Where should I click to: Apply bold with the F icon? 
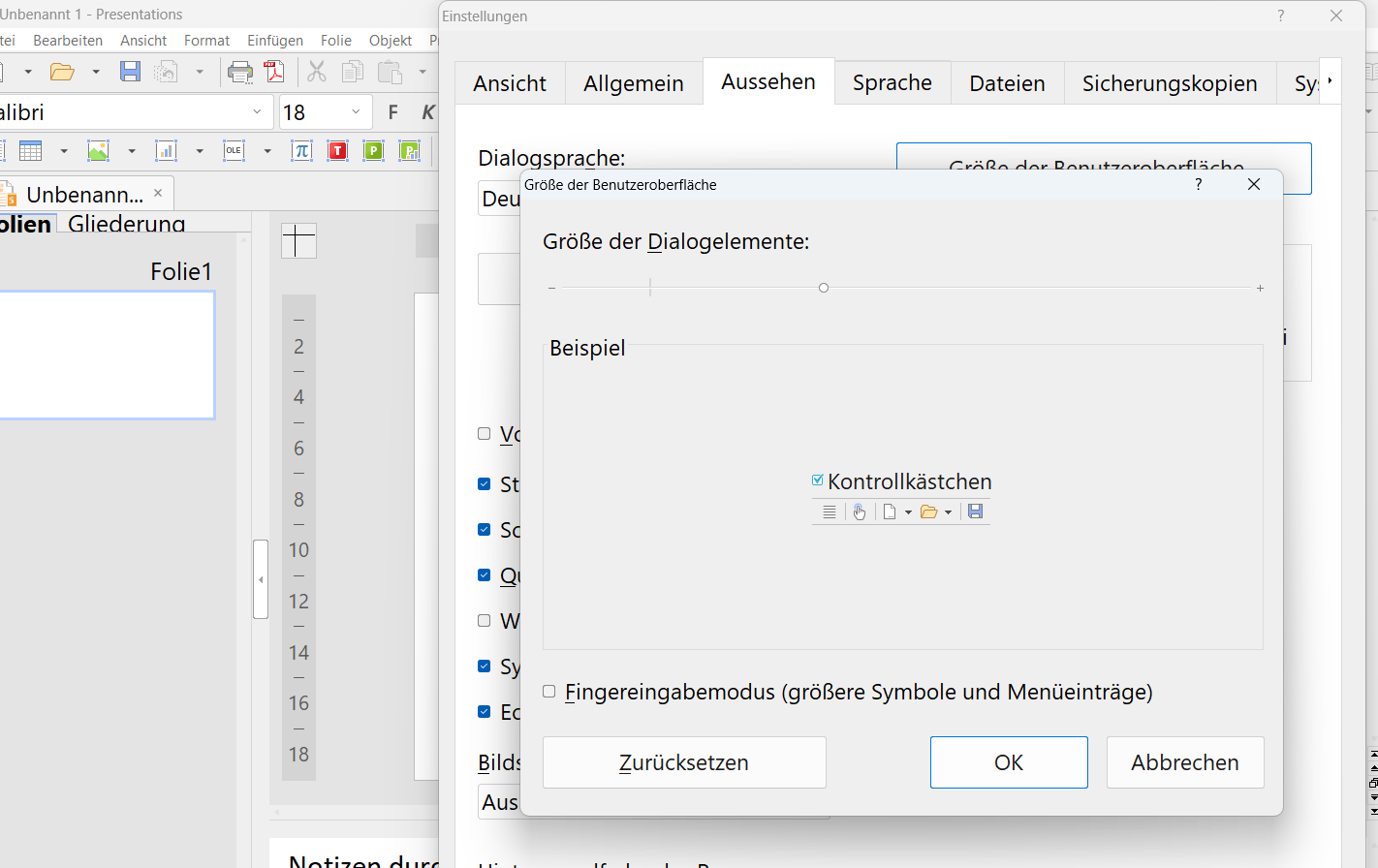[x=392, y=112]
